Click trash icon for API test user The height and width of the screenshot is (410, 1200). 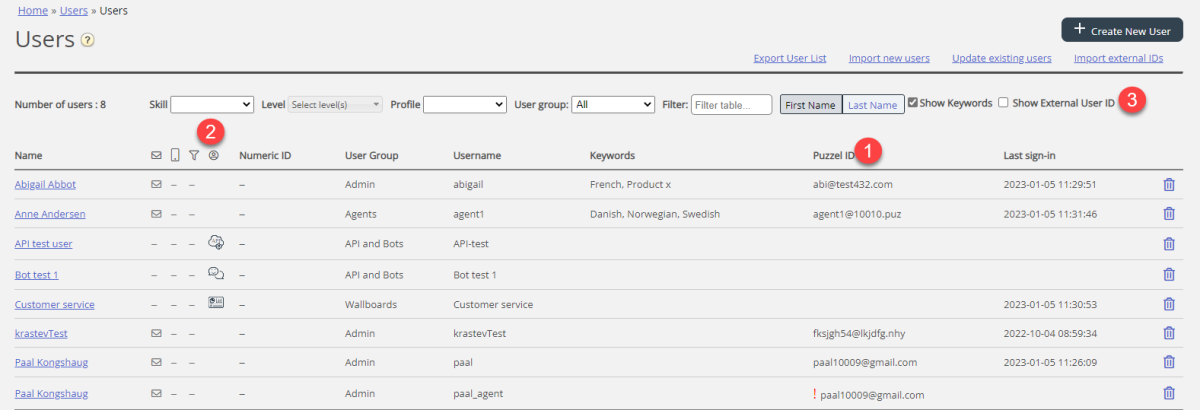point(1168,244)
